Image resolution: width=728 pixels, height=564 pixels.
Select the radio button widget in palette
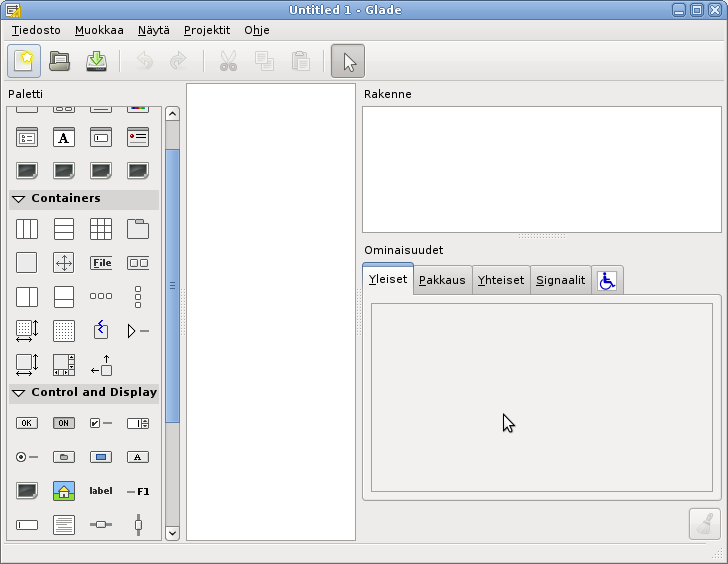tap(27, 457)
